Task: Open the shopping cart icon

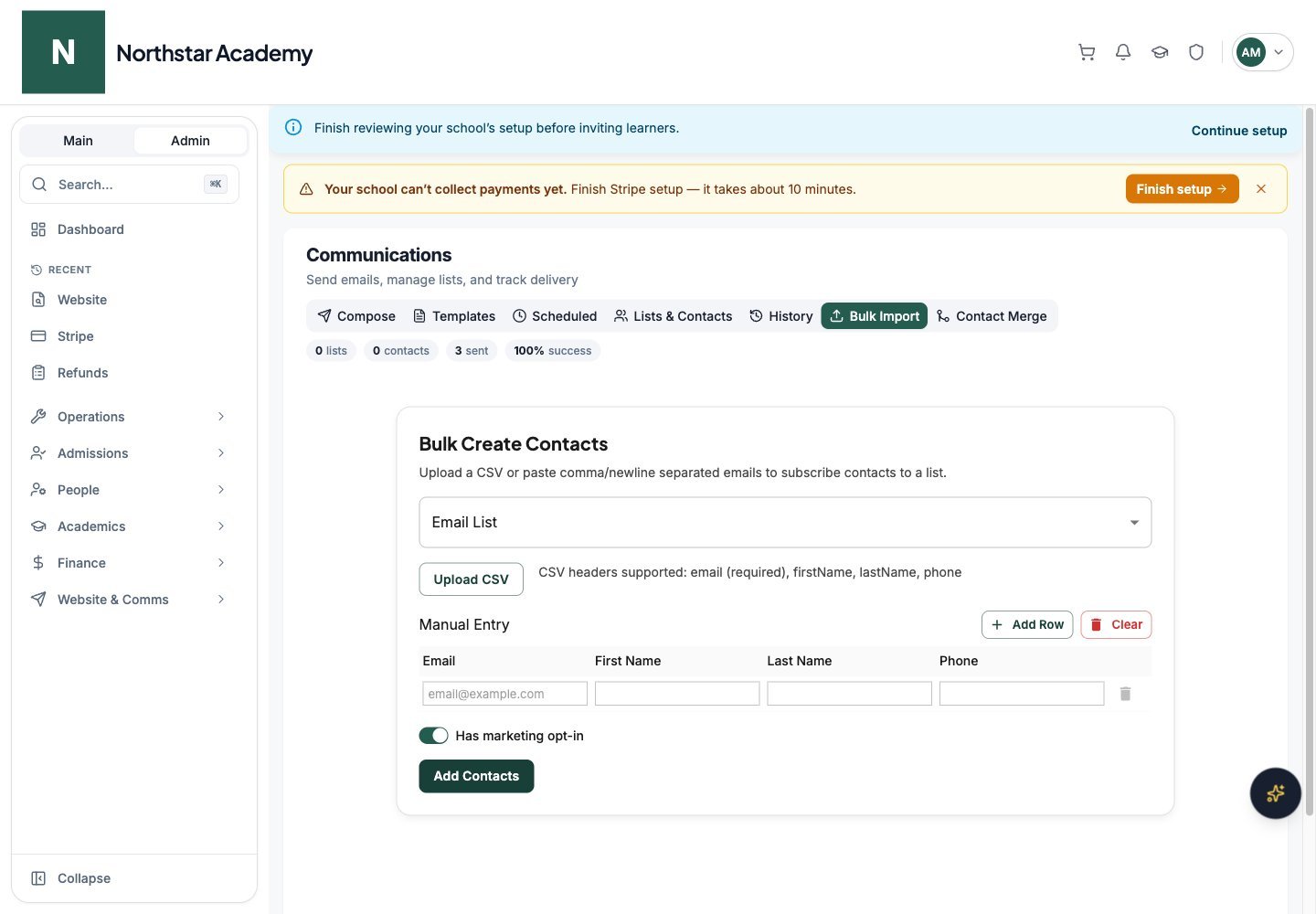Action: [x=1087, y=52]
